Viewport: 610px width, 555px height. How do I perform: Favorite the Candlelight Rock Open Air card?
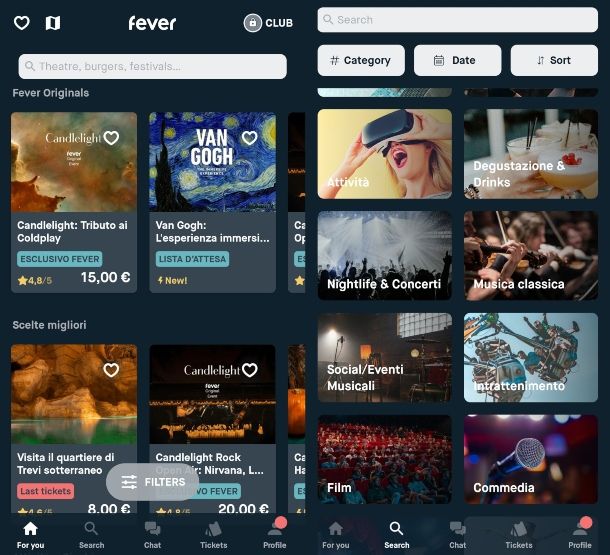click(249, 369)
